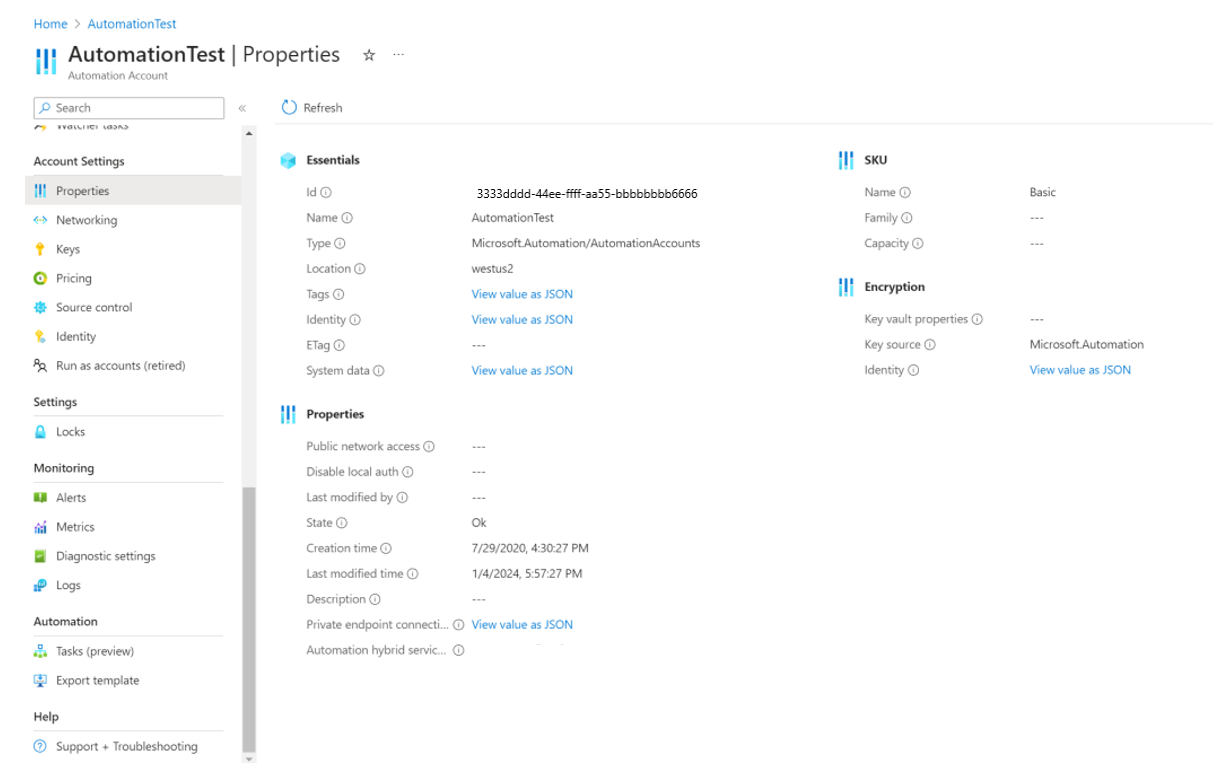Favorite the page with the star icon
The image size is (1213, 764).
tap(369, 55)
